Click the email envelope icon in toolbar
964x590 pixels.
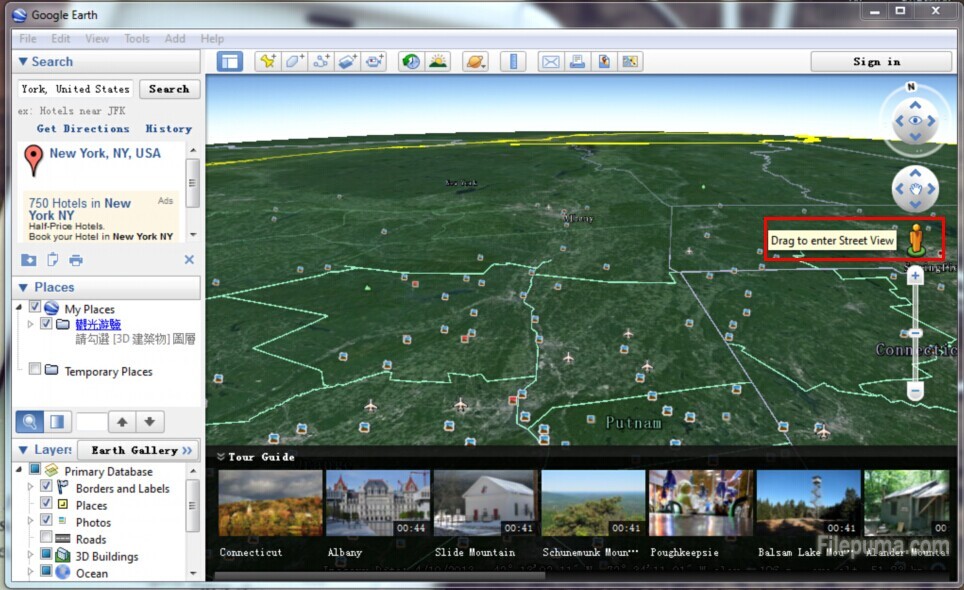(550, 62)
